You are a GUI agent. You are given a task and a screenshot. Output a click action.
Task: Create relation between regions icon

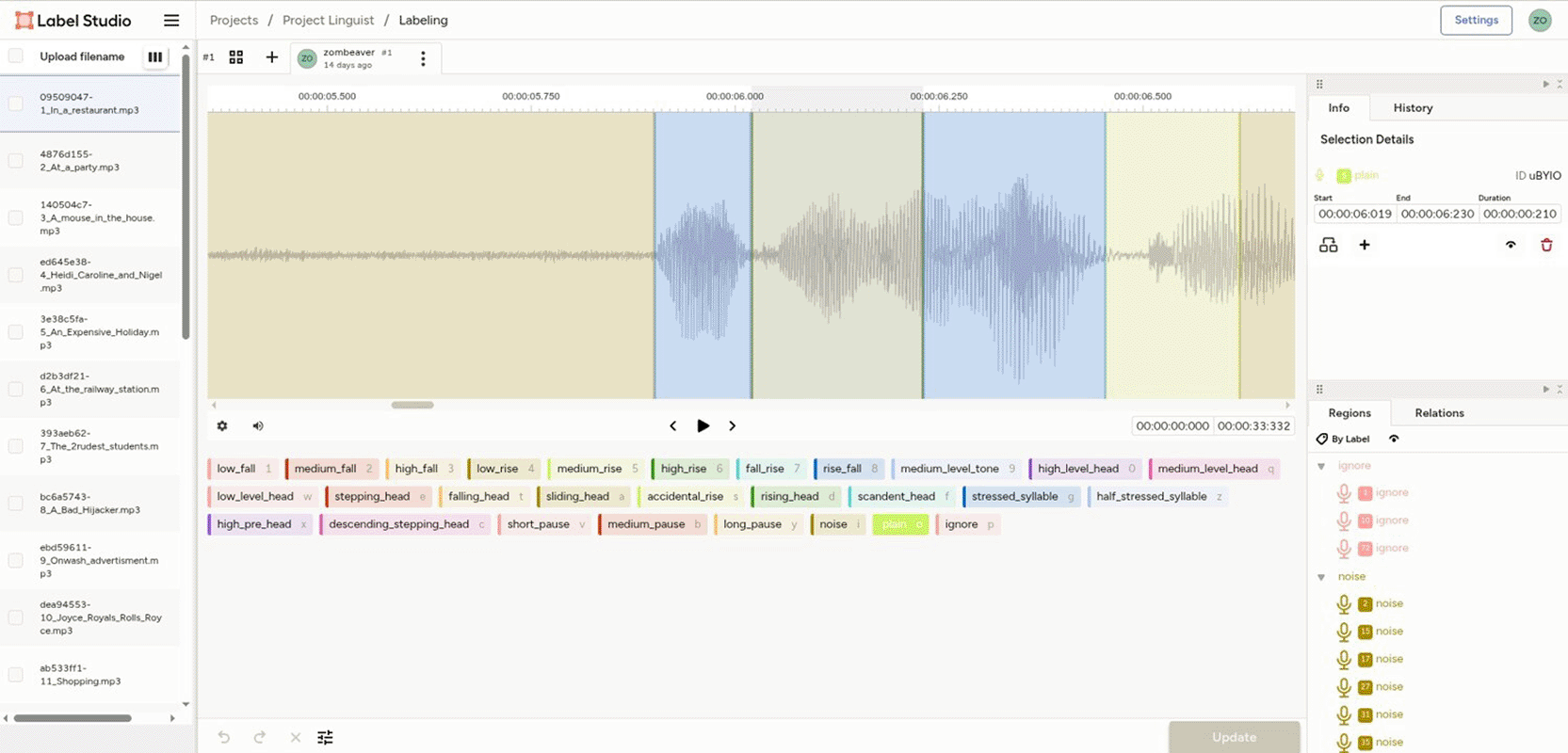1328,245
